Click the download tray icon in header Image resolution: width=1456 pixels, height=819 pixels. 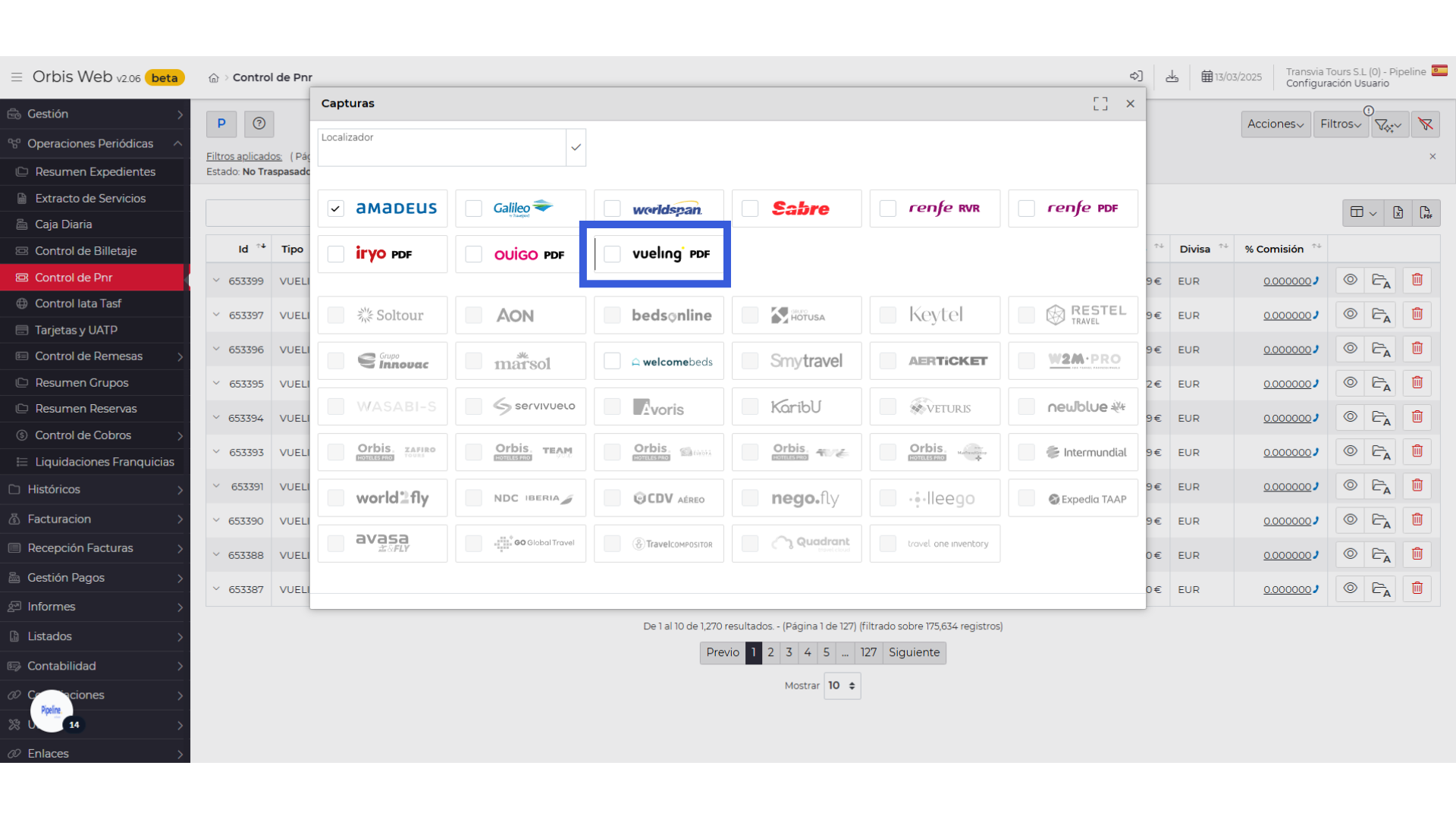(1172, 77)
